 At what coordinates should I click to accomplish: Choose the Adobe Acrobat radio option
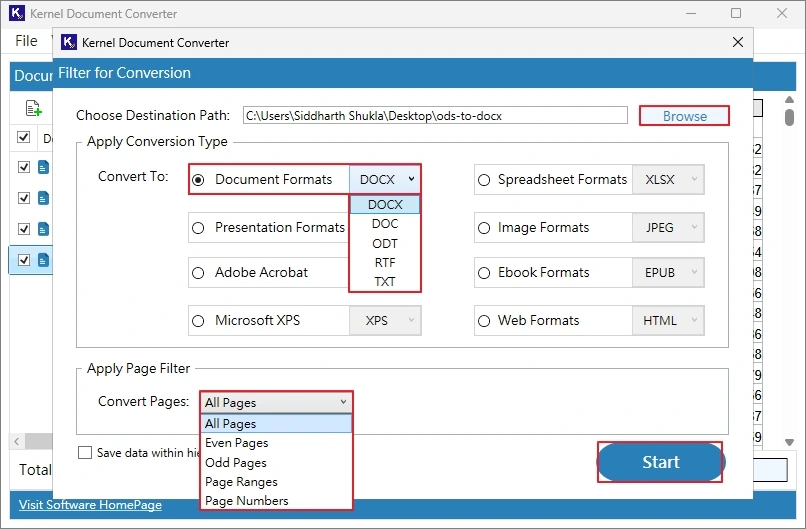pos(198,273)
